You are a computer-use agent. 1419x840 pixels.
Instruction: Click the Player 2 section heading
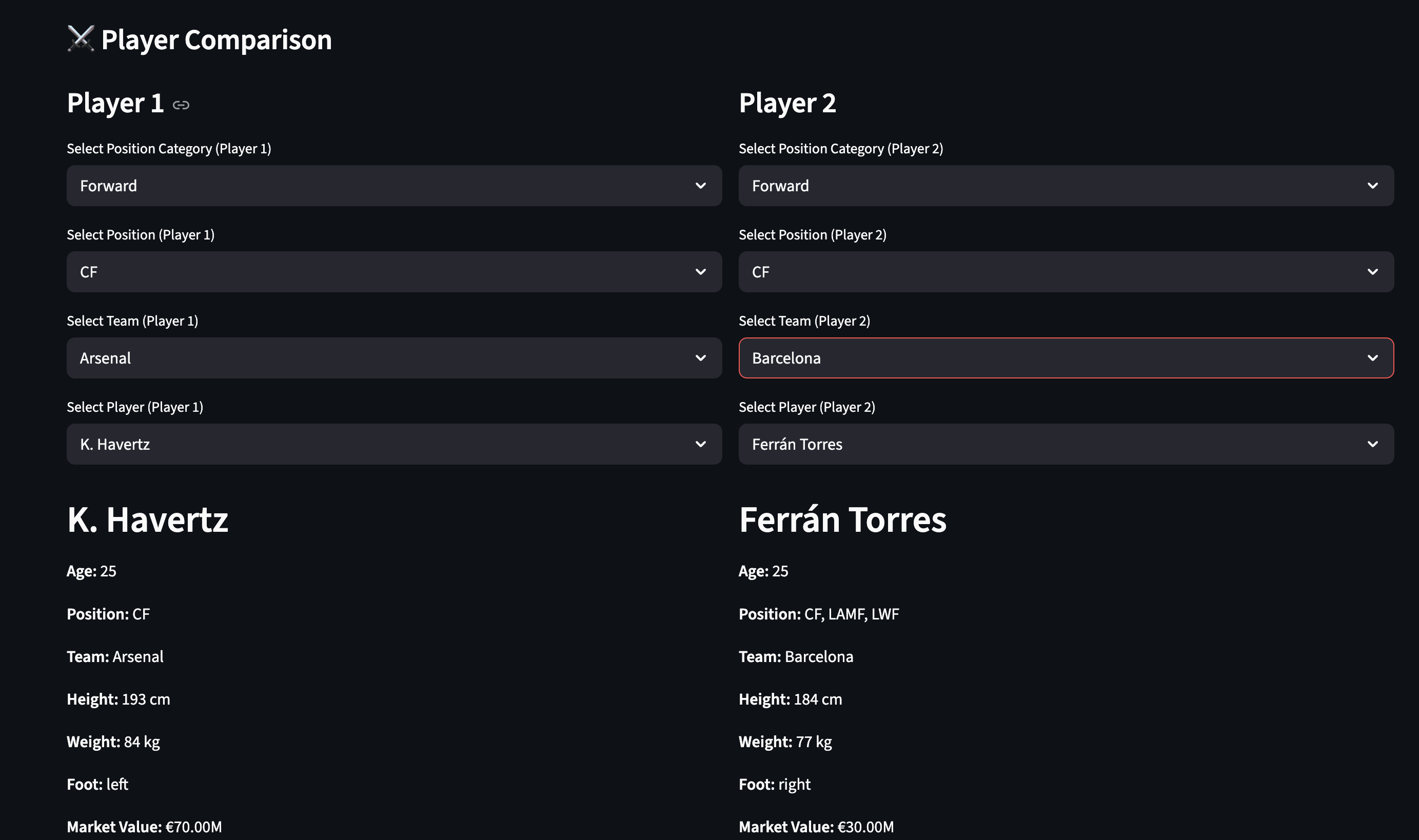point(787,103)
